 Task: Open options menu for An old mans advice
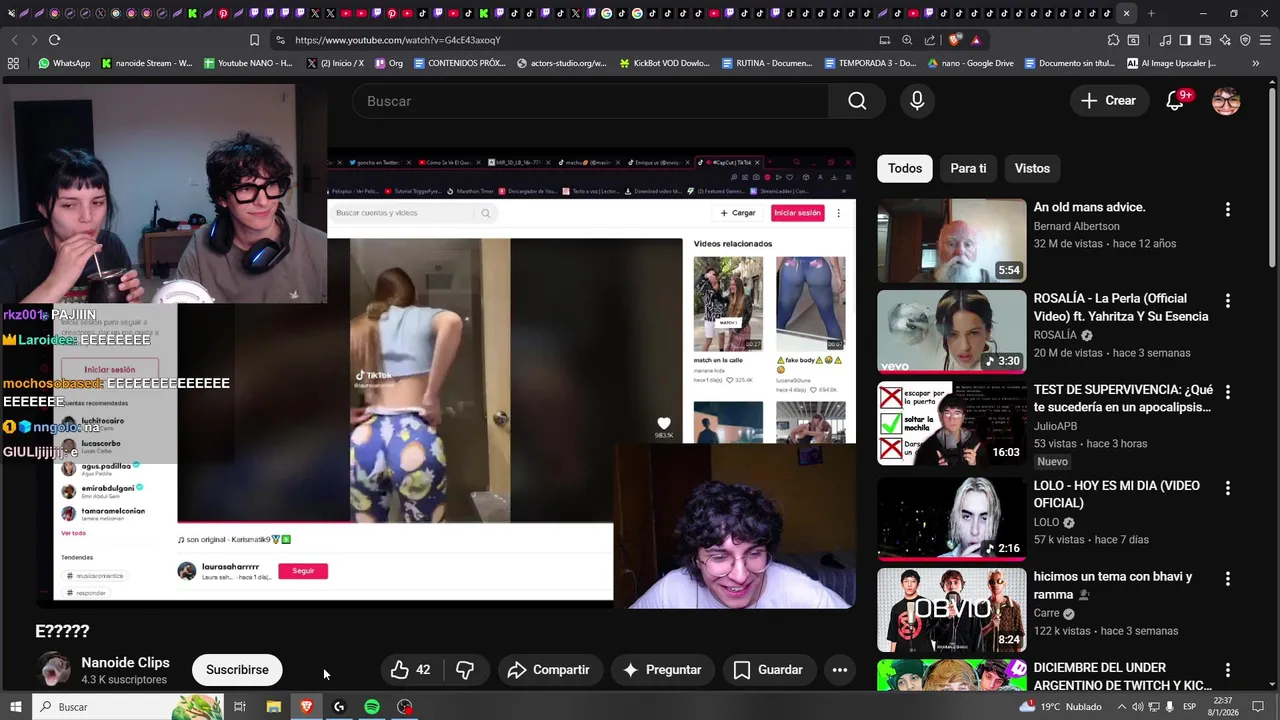point(1228,210)
